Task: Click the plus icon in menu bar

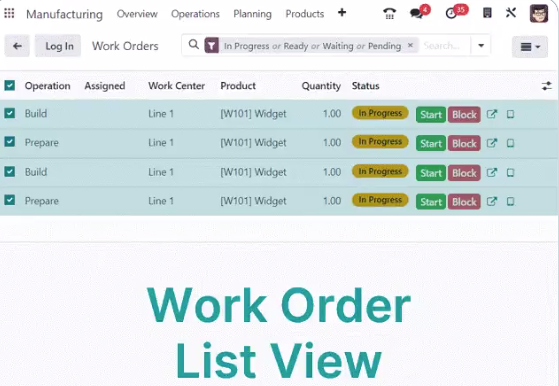Action: [x=342, y=13]
